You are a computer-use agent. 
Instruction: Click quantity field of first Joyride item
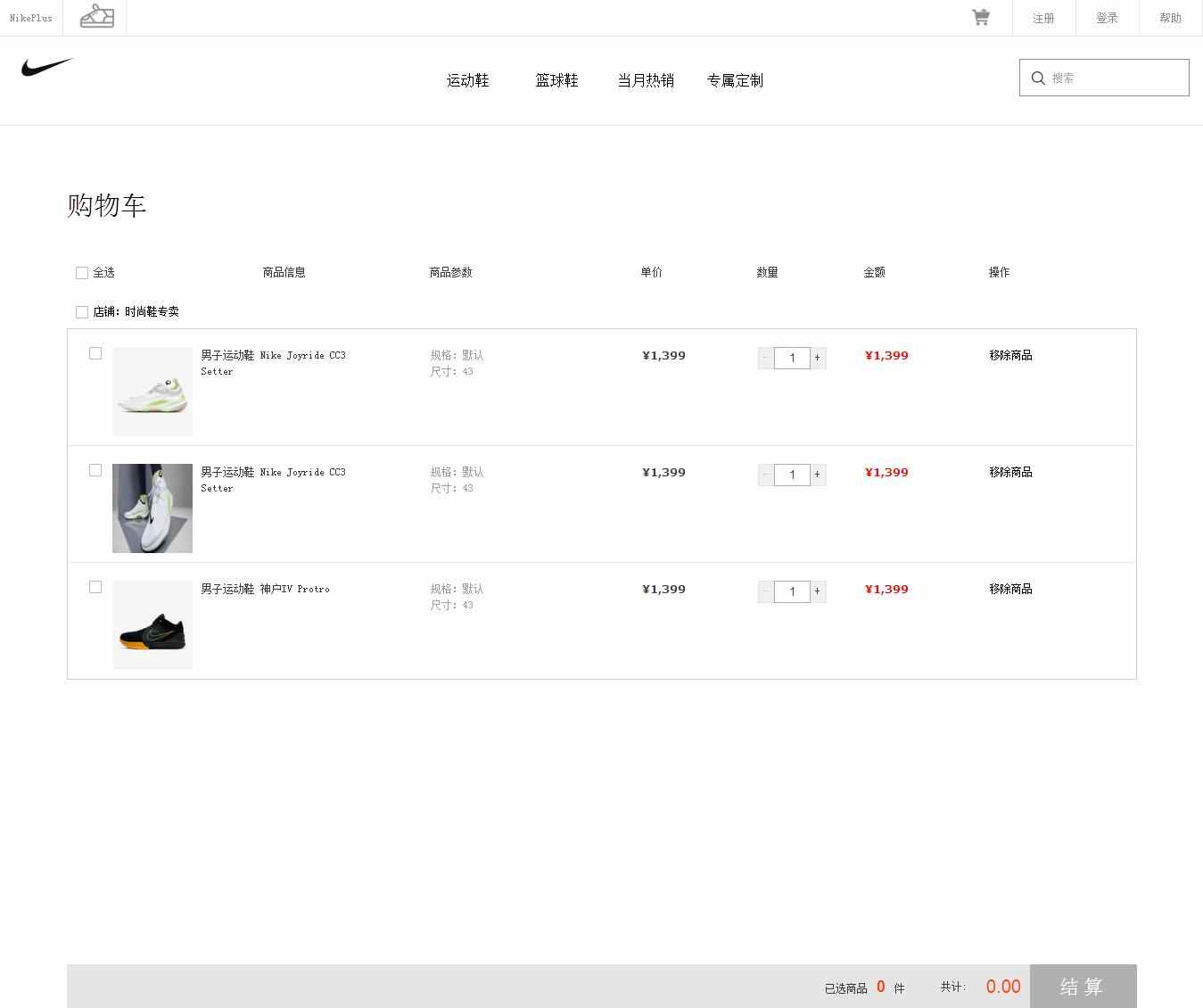coord(792,358)
